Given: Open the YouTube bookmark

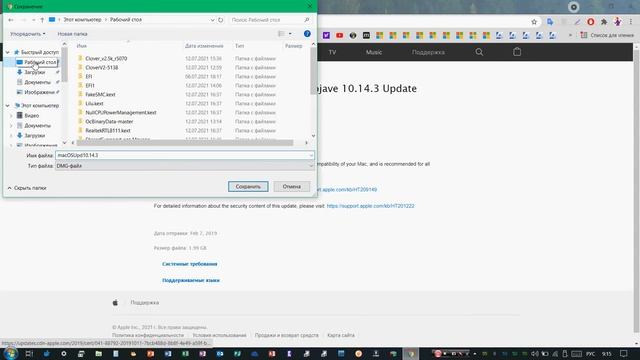Looking at the screenshot, I should (340, 36).
